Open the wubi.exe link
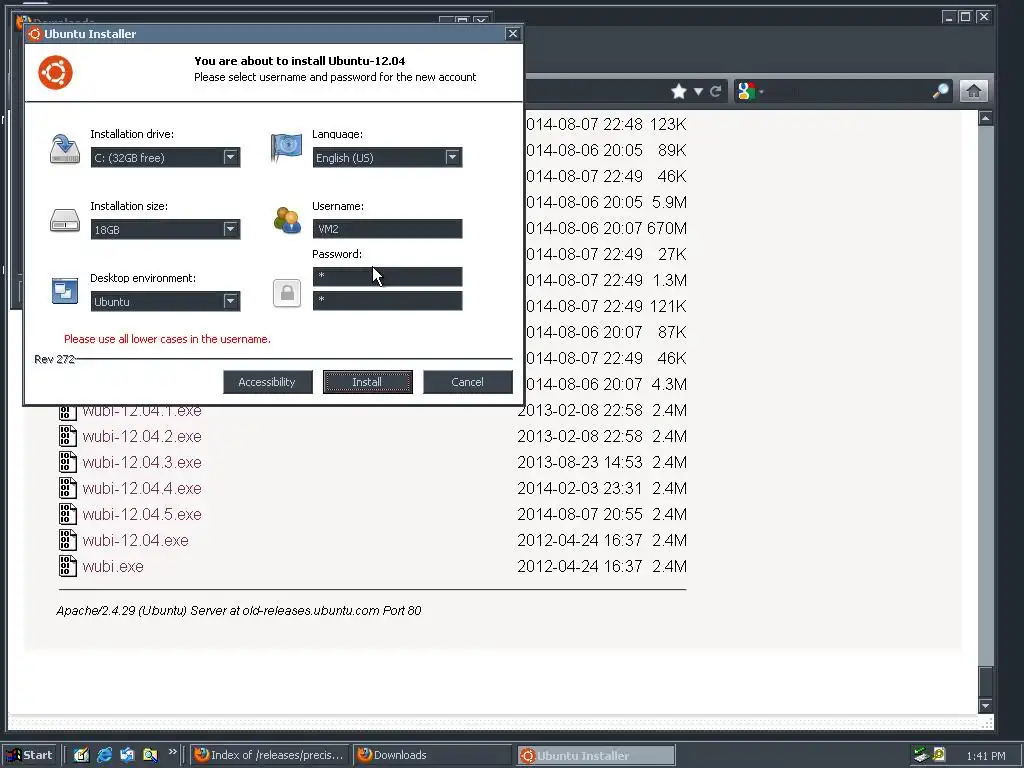 pyautogui.click(x=113, y=567)
